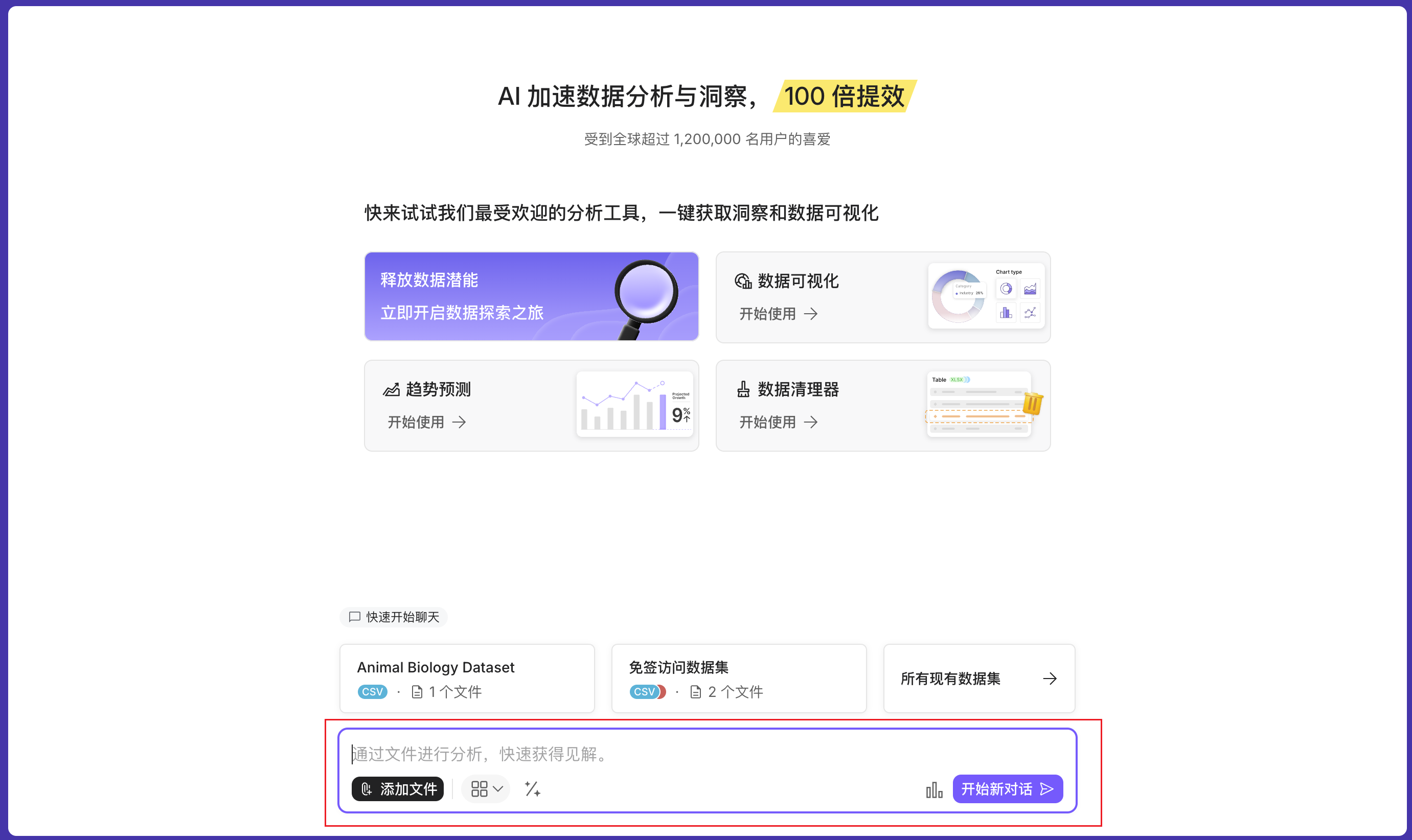1412x840 pixels.
Task: Click the donut chart type icon in preview
Action: point(1006,289)
